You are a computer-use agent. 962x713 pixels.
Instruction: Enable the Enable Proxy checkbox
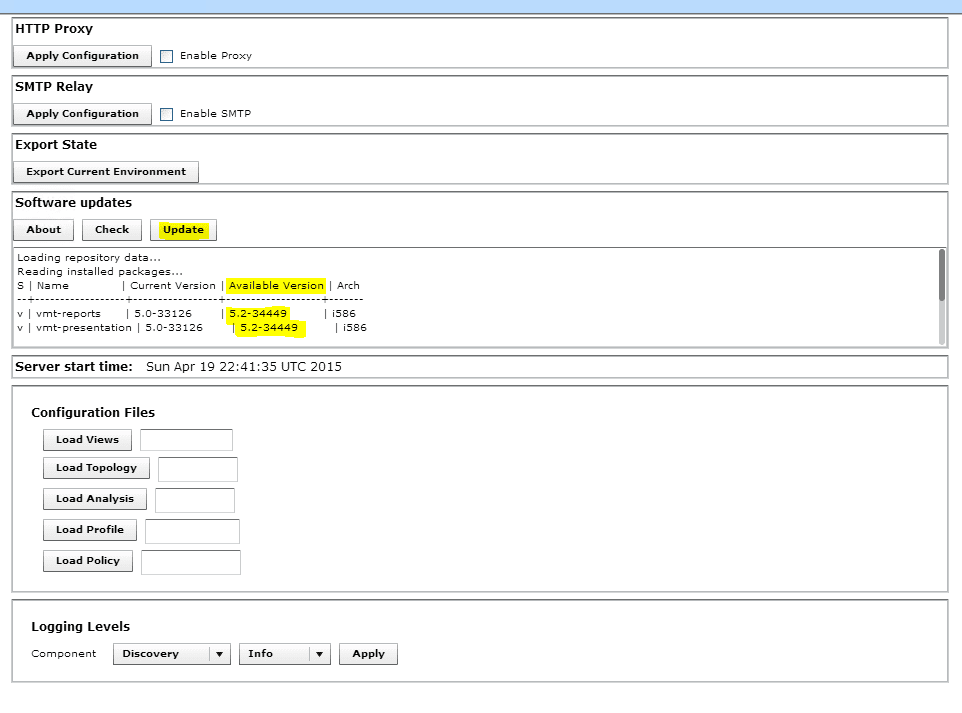tap(166, 56)
